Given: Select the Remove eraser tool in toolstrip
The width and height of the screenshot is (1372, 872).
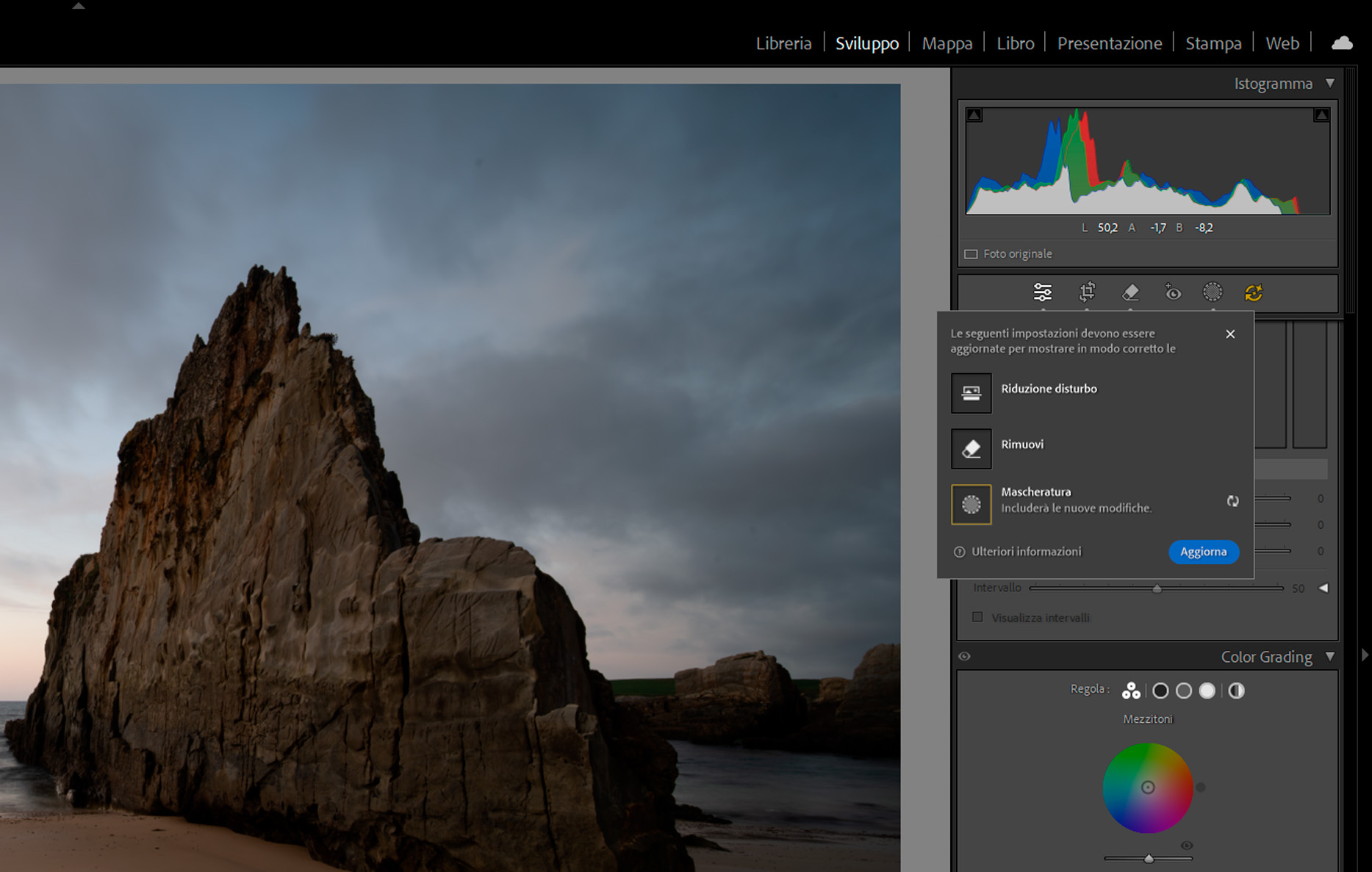Looking at the screenshot, I should [x=1130, y=292].
